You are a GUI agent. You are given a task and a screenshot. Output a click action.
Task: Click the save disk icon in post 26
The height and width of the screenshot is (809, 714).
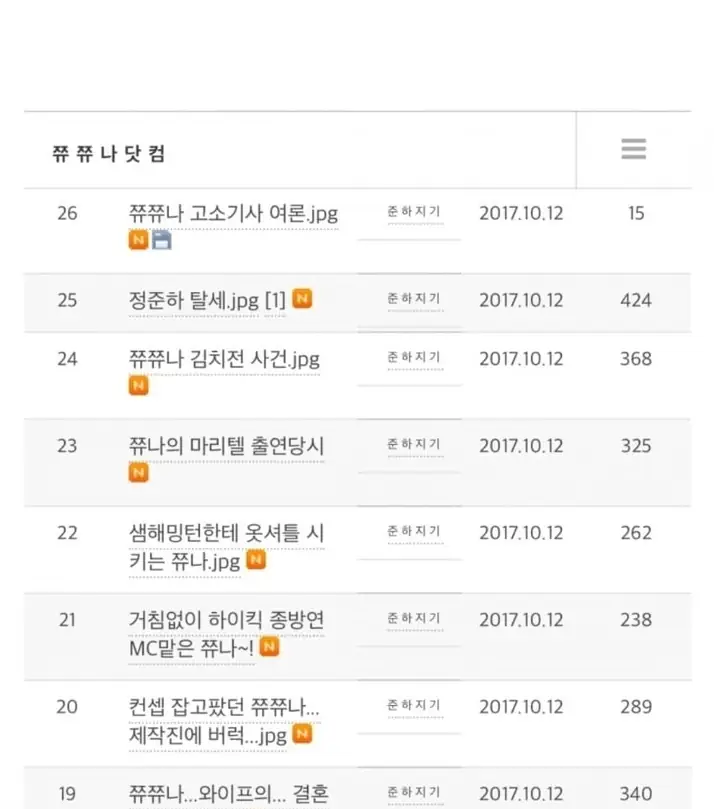pos(161,240)
